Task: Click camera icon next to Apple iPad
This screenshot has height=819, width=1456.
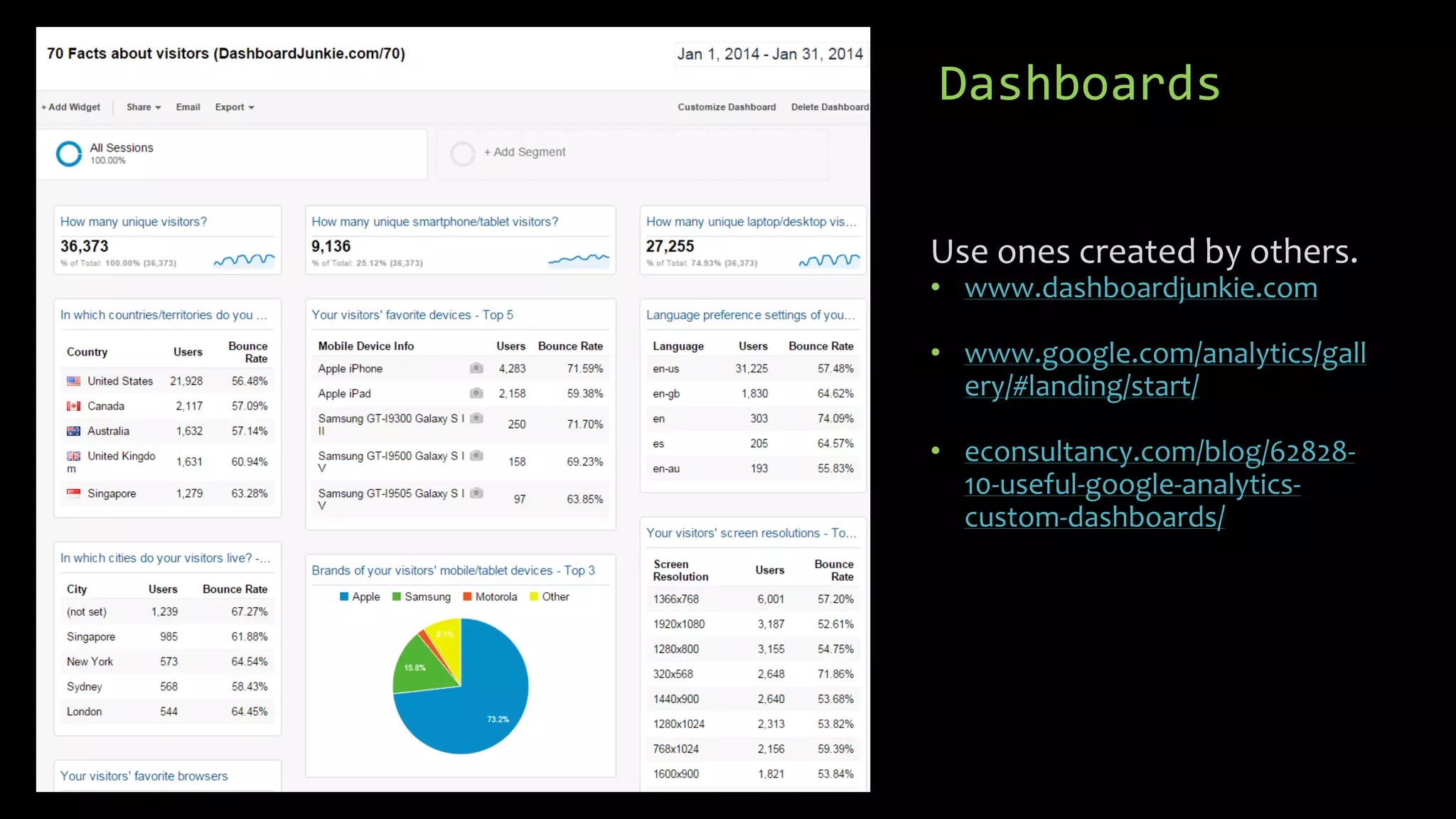Action: [x=476, y=393]
